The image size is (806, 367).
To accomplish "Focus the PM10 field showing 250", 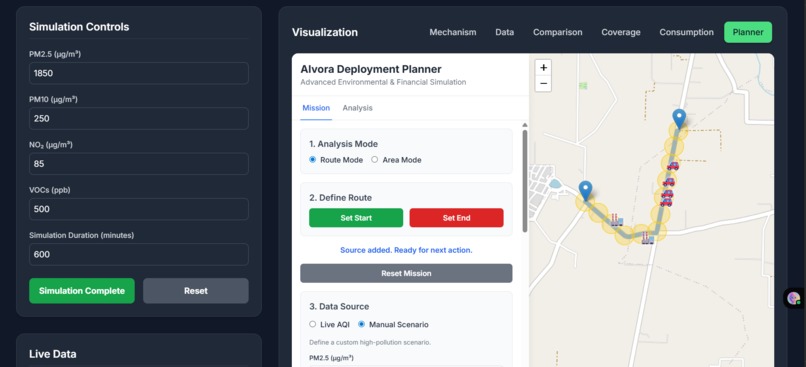I will point(139,119).
